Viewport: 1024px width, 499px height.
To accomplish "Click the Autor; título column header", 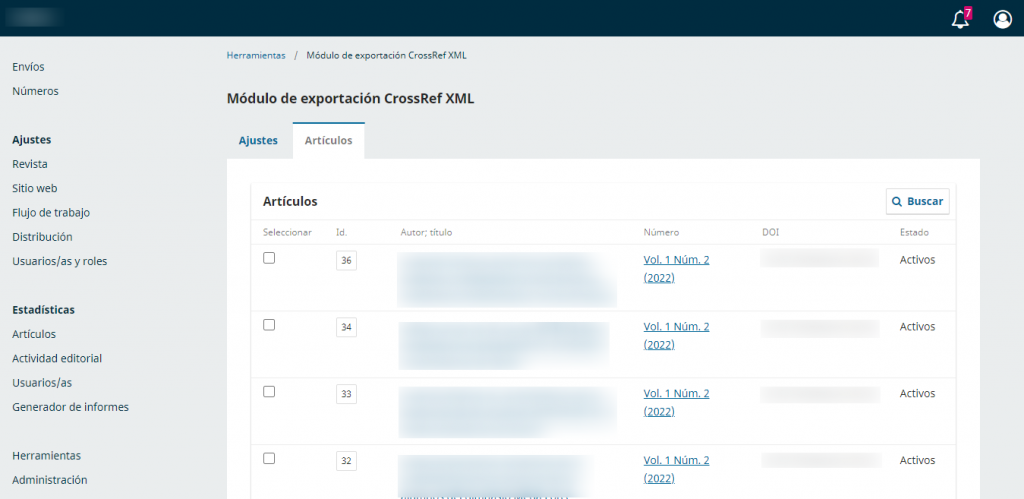I will point(426,232).
